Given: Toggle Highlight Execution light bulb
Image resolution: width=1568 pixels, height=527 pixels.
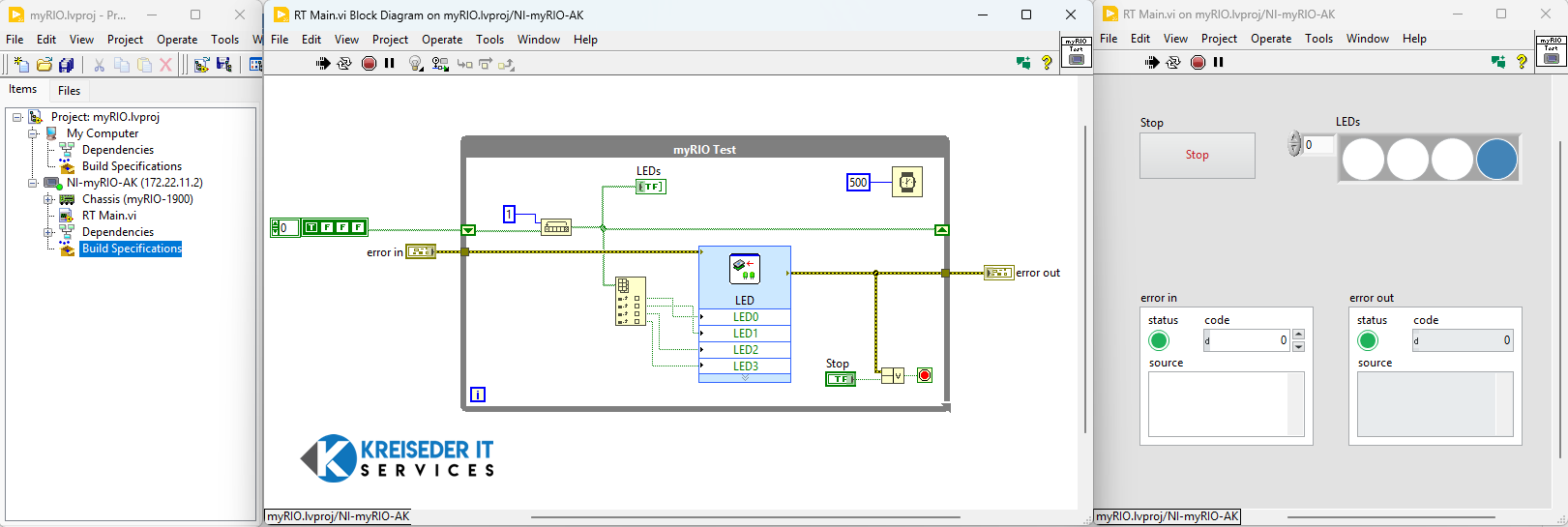Looking at the screenshot, I should coord(415,63).
